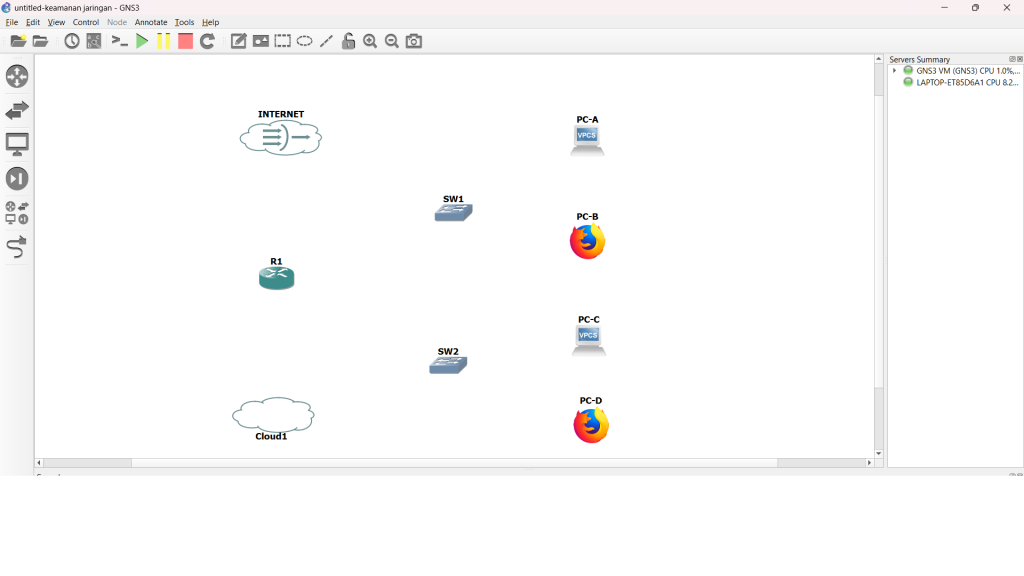Screen dimensions: 1024x576
Task: Browse end devices using the monitor icon
Action: click(17, 144)
